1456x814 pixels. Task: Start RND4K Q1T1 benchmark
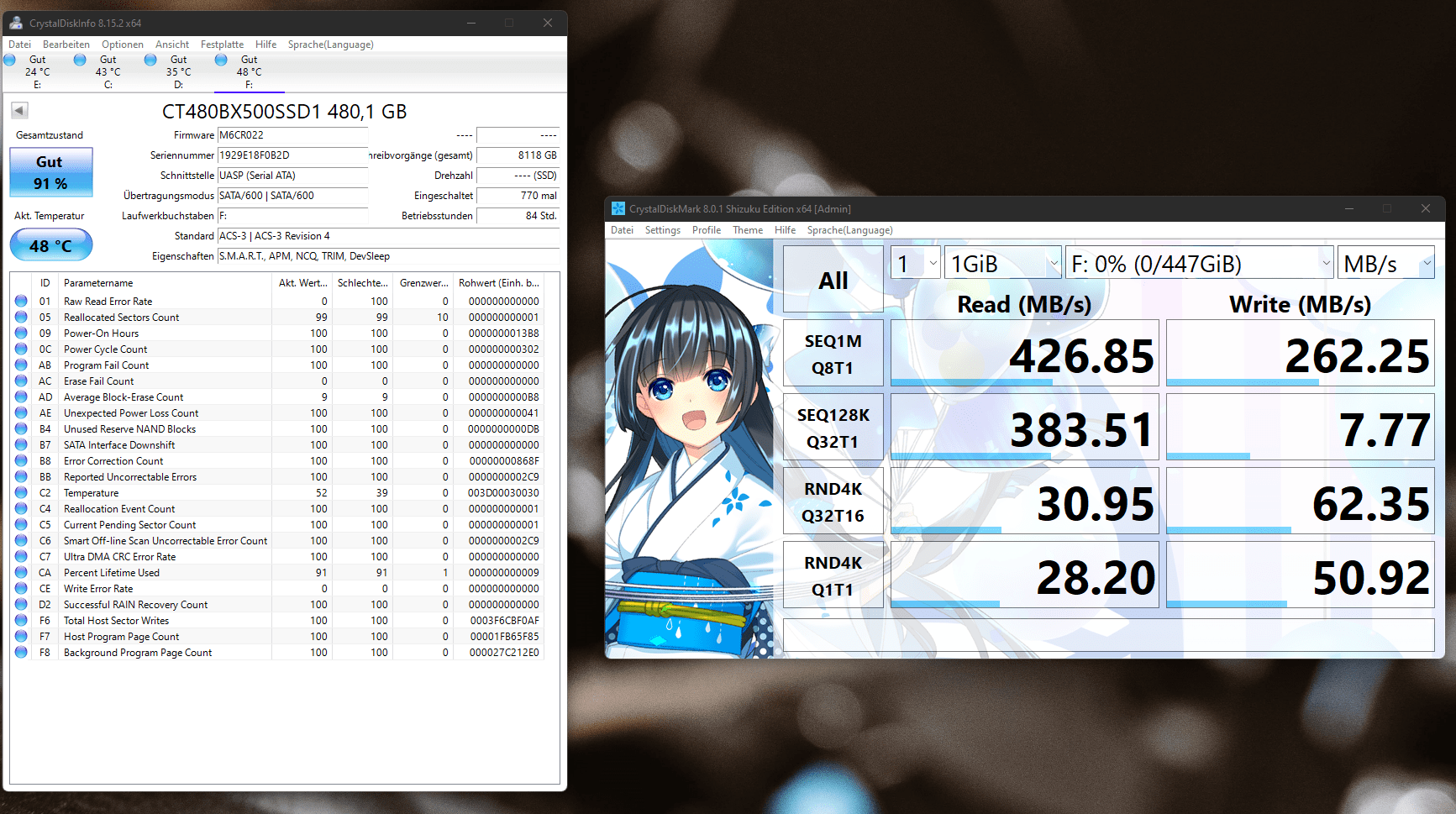pyautogui.click(x=833, y=575)
